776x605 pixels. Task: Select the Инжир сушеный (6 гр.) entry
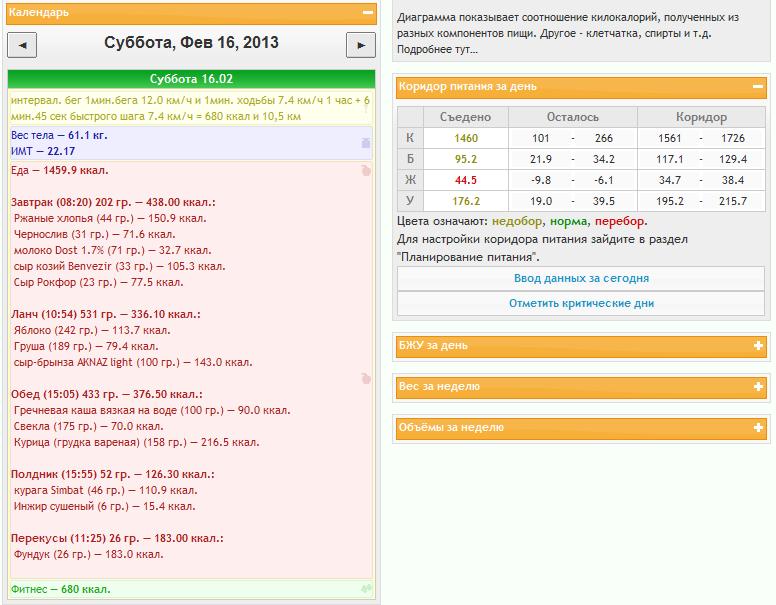(104, 506)
